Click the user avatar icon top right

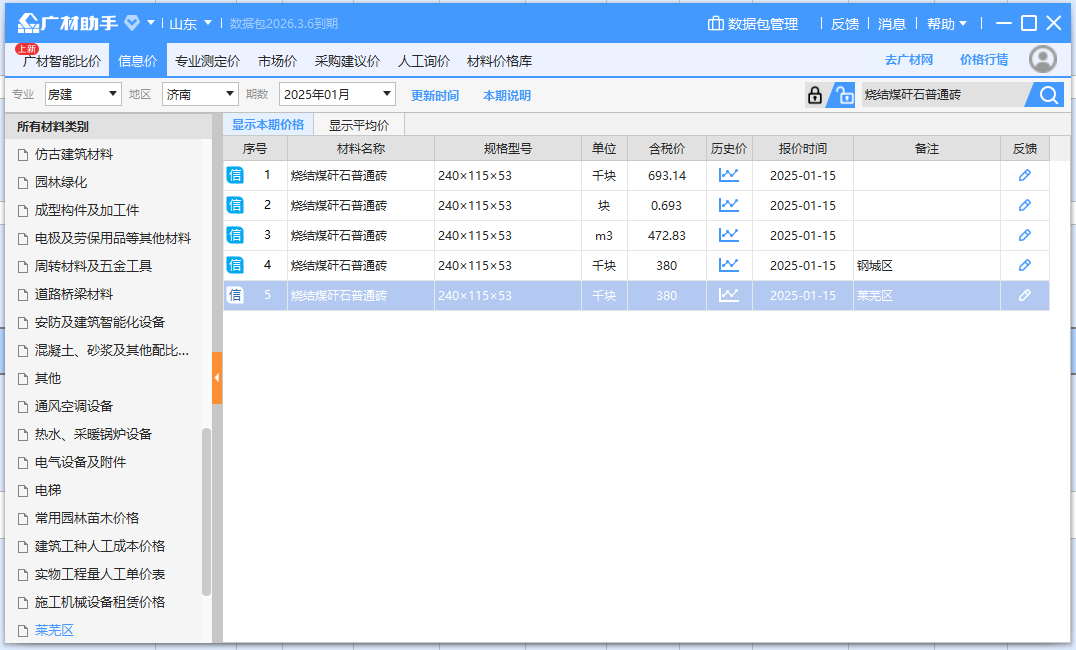coord(1042,59)
